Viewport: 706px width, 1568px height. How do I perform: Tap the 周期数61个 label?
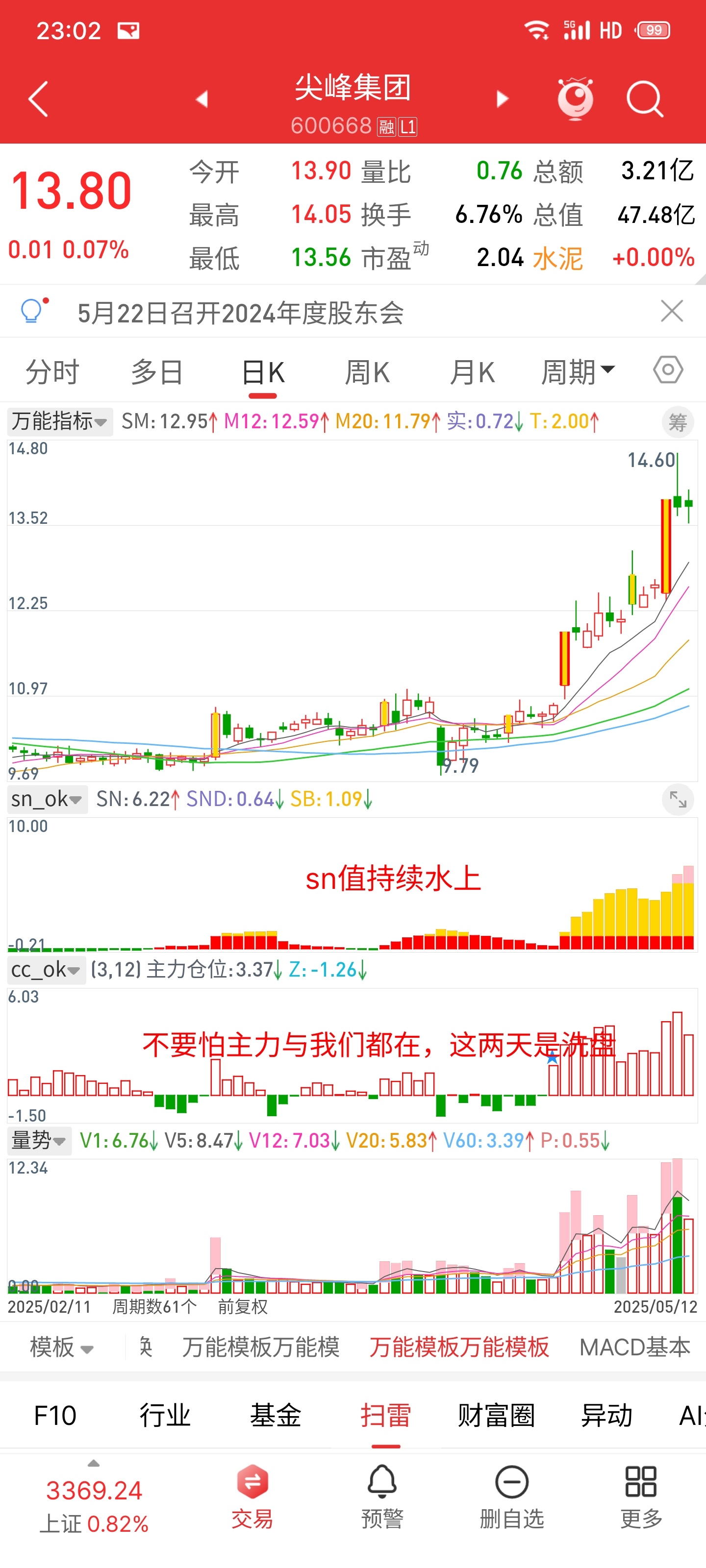pos(154,1306)
